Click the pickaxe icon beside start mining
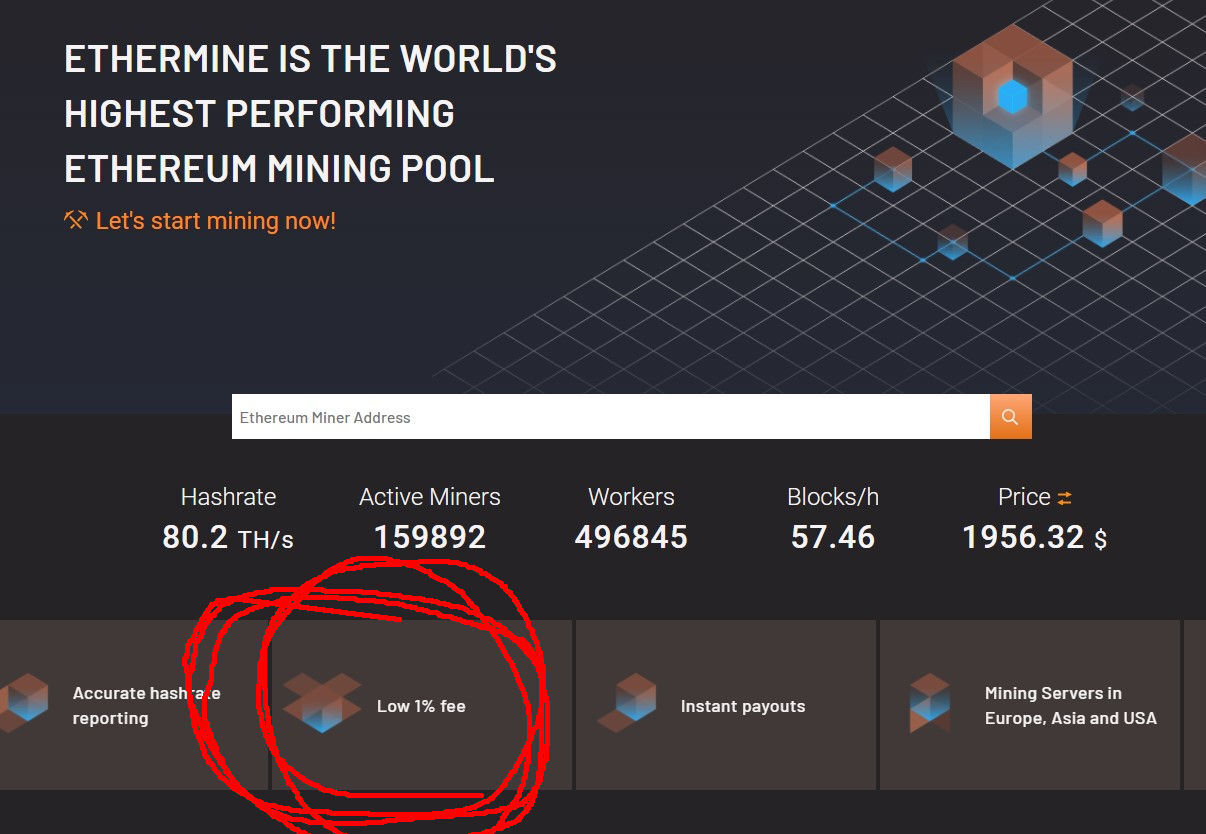 pos(76,220)
